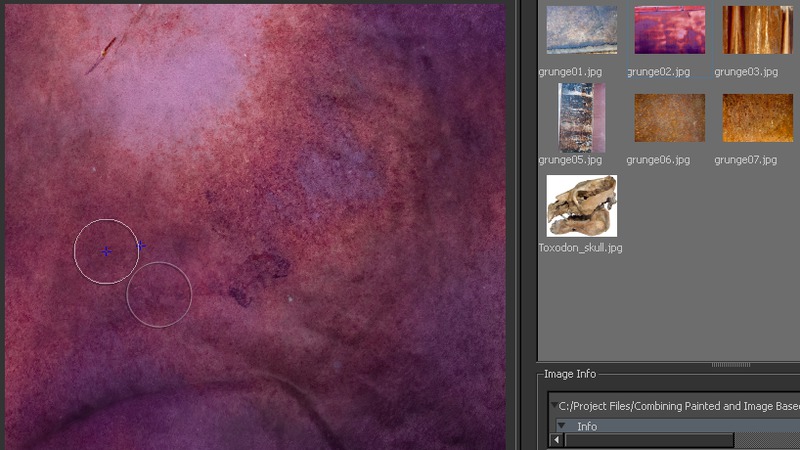
Task: Select the grunge03.jpg thumbnail
Action: pyautogui.click(x=758, y=30)
